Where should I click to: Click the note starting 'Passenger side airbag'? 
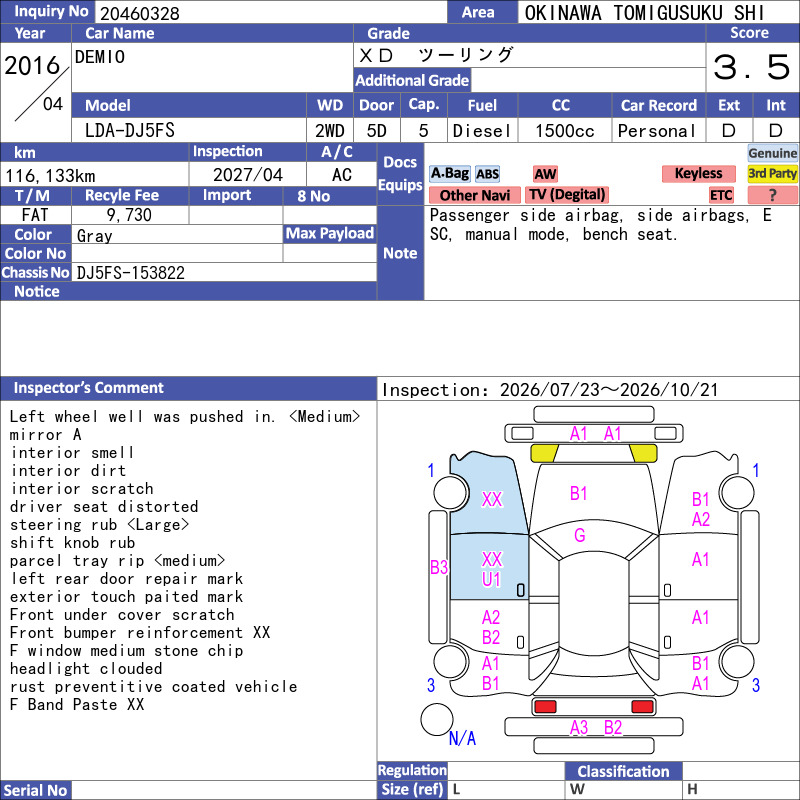601,225
